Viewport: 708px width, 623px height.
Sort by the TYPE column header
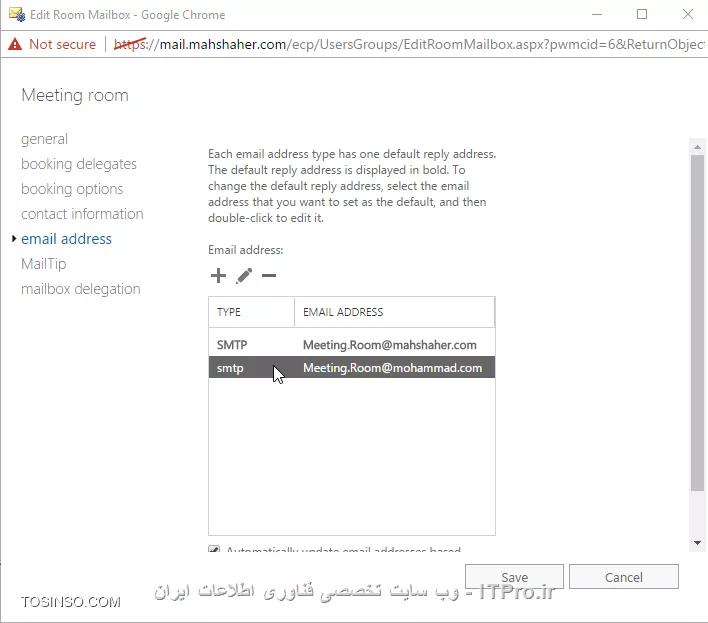click(x=251, y=312)
